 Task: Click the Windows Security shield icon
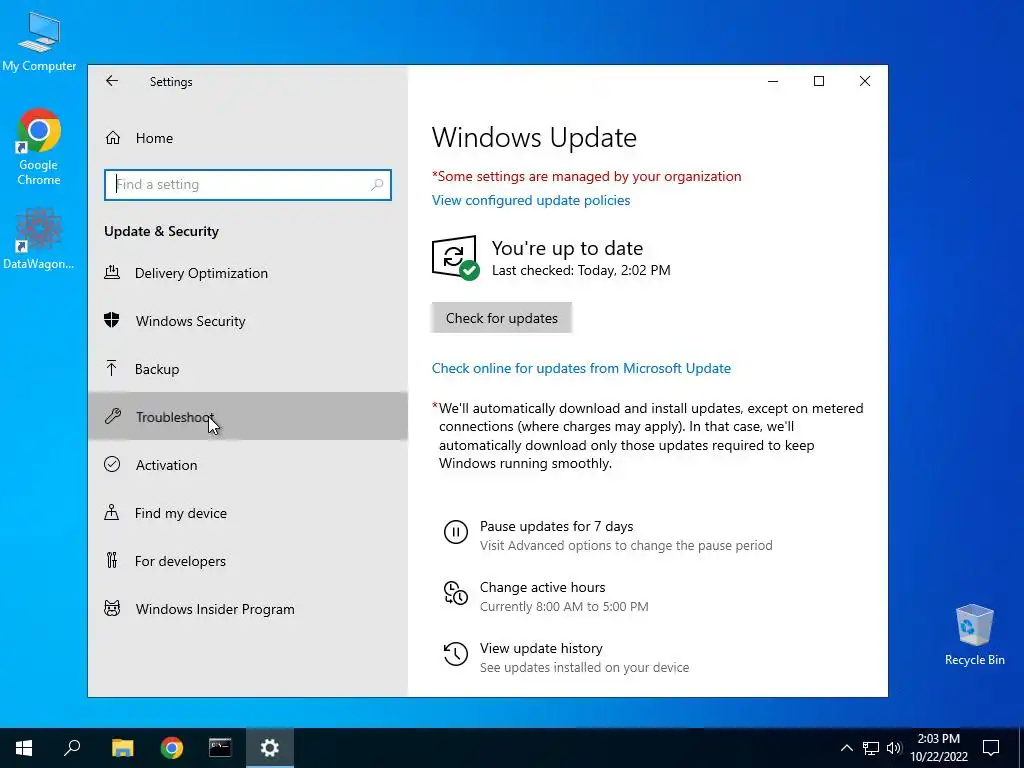[112, 320]
